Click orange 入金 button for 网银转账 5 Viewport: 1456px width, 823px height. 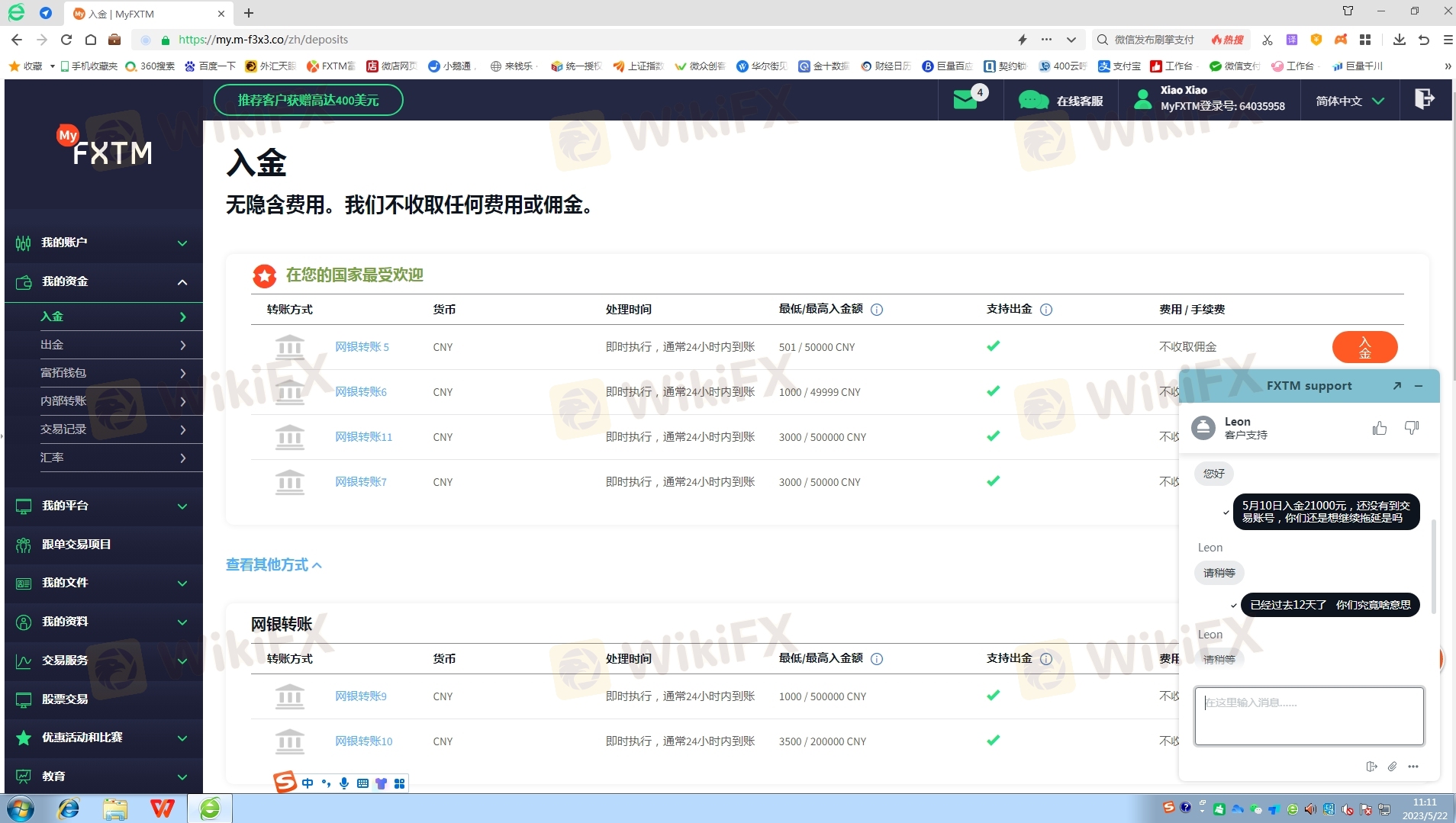coord(1364,347)
